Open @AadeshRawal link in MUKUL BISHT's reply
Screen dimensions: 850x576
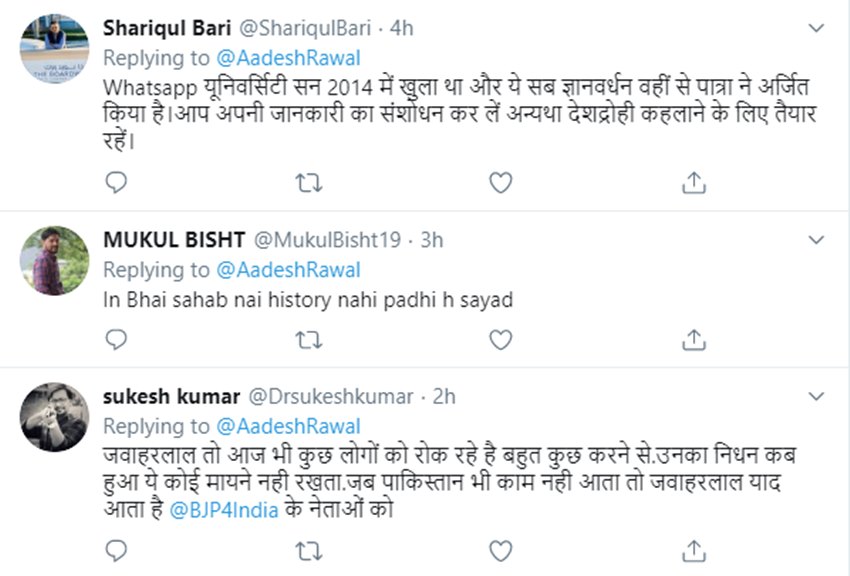tap(289, 270)
